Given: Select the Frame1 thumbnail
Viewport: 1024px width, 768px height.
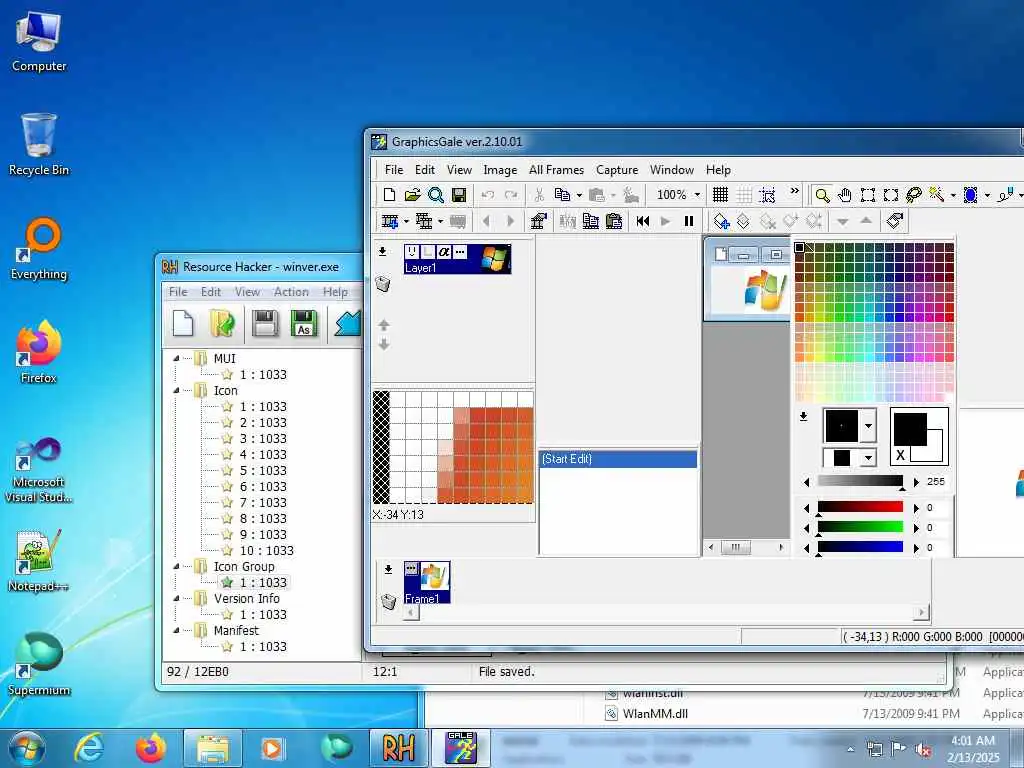Looking at the screenshot, I should [427, 583].
